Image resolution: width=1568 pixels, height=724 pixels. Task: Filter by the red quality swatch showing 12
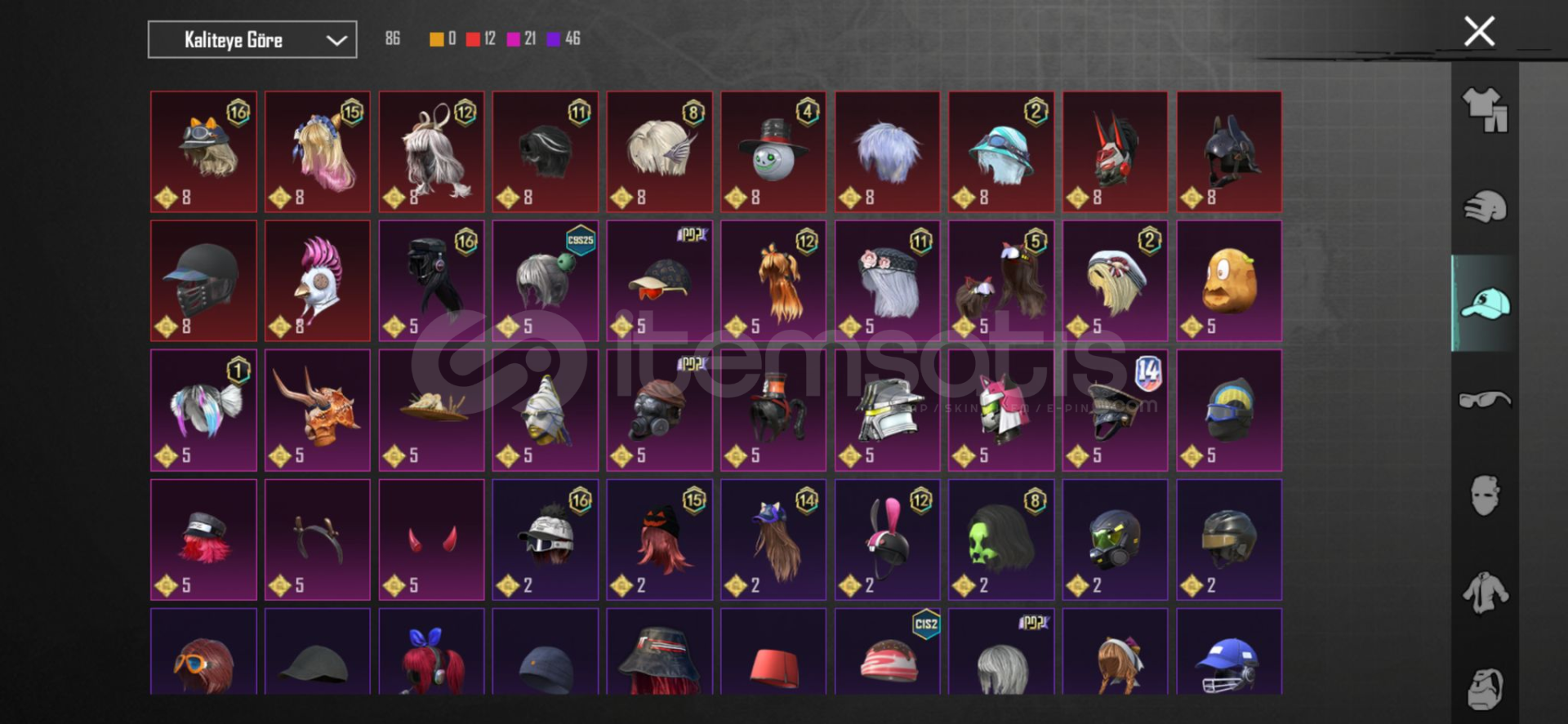(481, 38)
